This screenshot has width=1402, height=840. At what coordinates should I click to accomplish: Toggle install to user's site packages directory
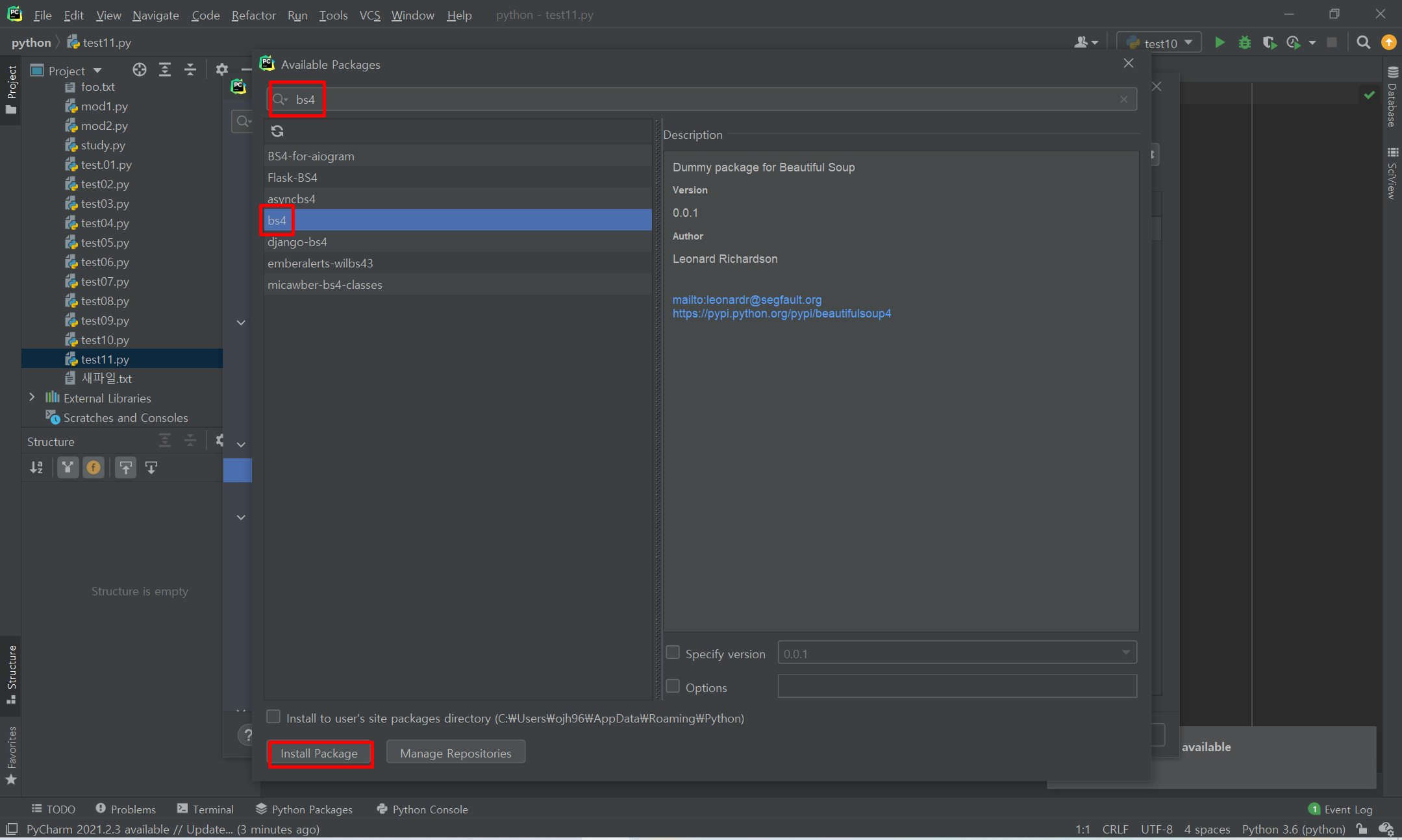273,717
